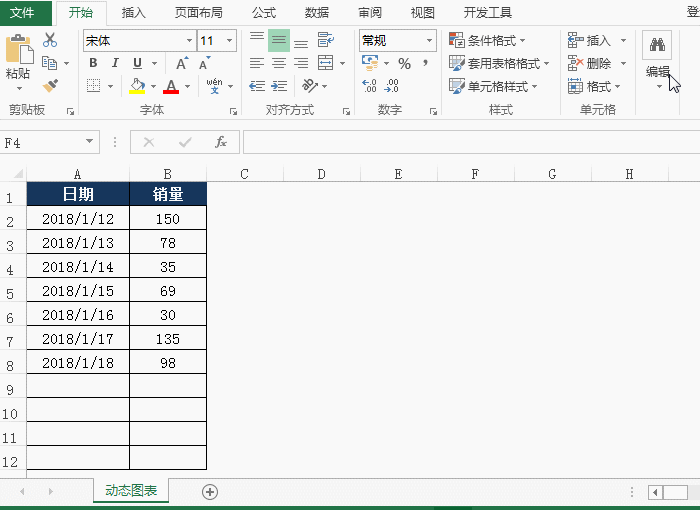Switch to 开发工具 ribbon tab
700x510 pixels.
tap(488, 13)
